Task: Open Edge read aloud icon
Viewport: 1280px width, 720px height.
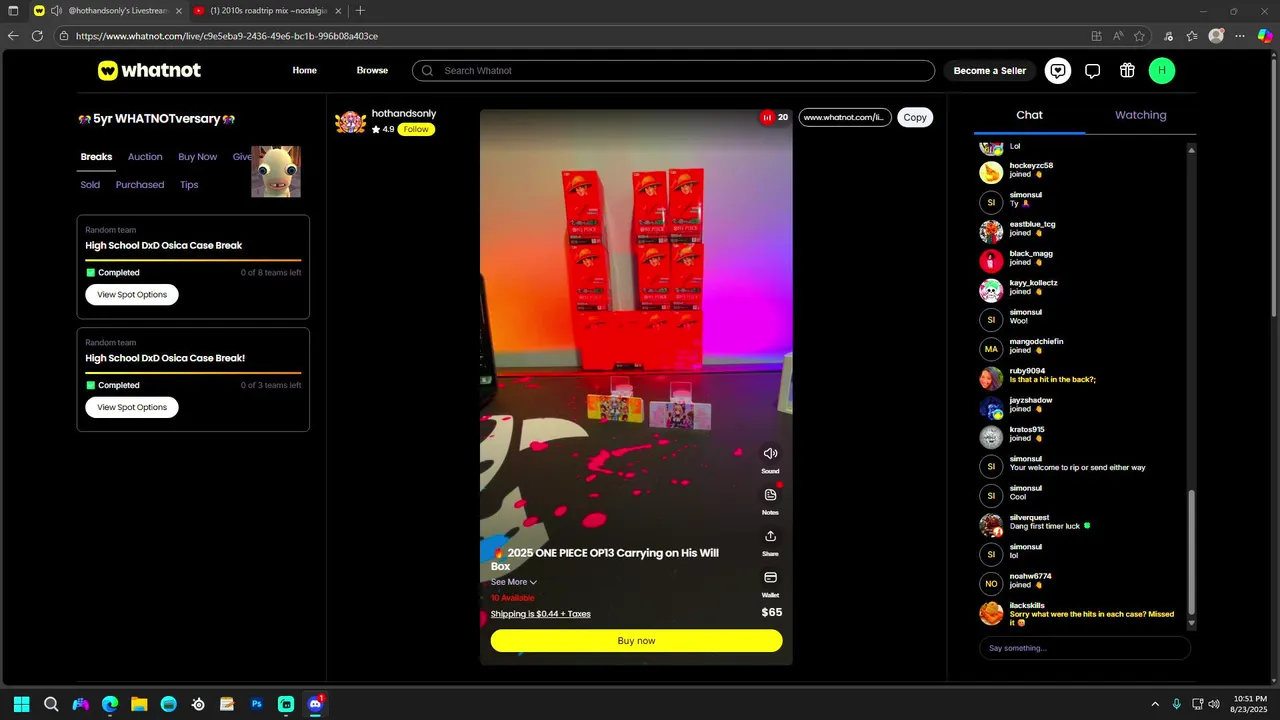Action: click(x=1118, y=36)
